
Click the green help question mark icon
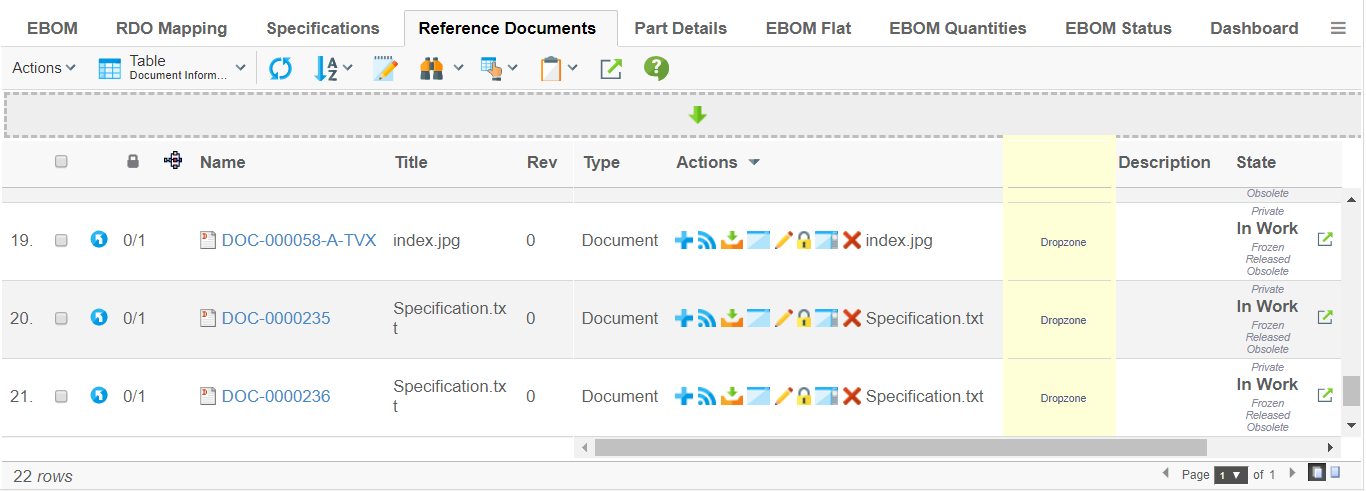[656, 68]
